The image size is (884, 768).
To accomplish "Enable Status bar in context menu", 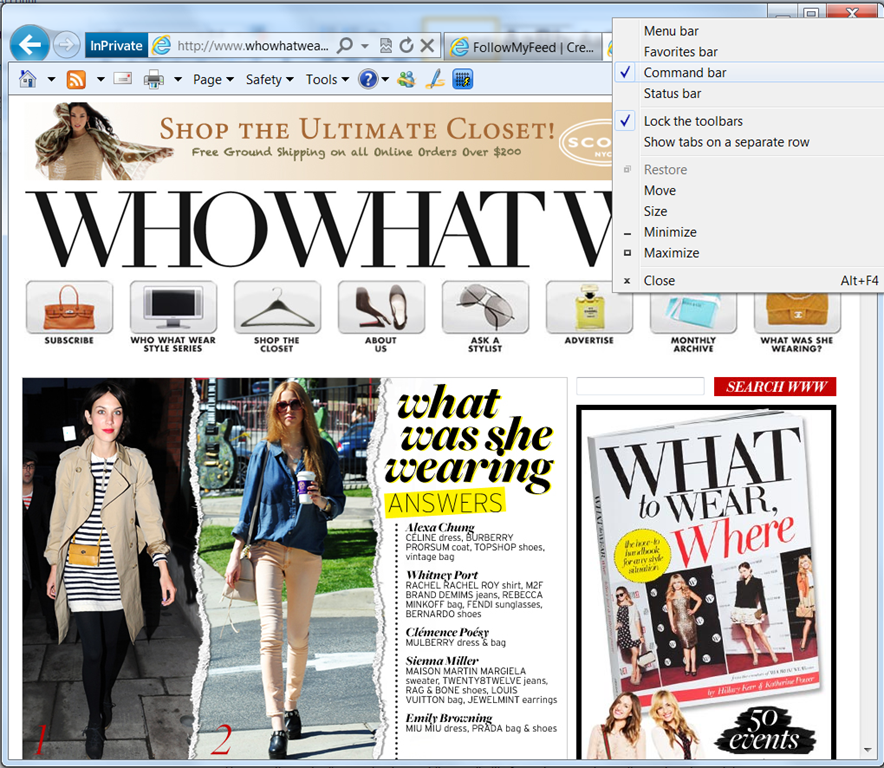I will point(672,94).
